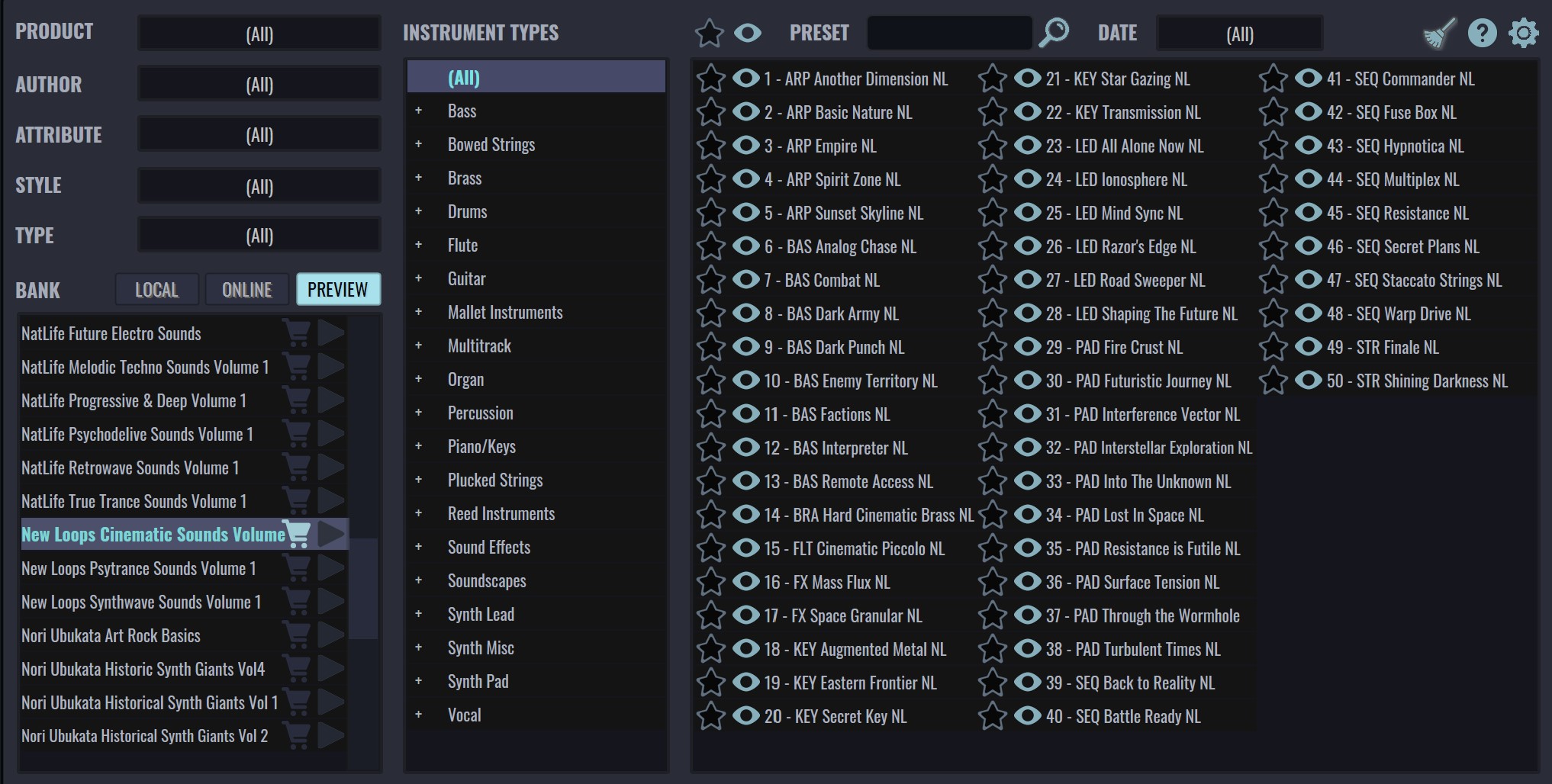The image size is (1552, 784).
Task: Click cart icon for Nori Ubukata Art Rock Basics
Action: click(x=297, y=635)
